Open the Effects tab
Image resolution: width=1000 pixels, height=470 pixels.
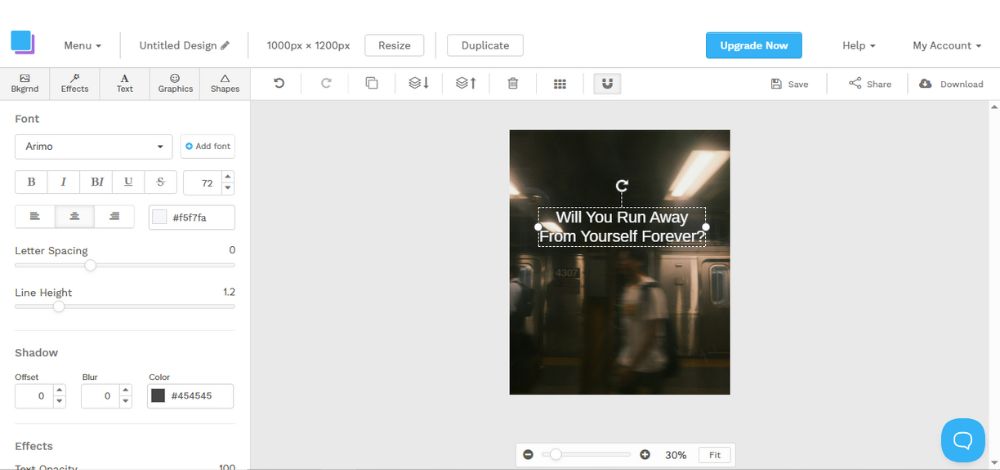[x=75, y=84]
